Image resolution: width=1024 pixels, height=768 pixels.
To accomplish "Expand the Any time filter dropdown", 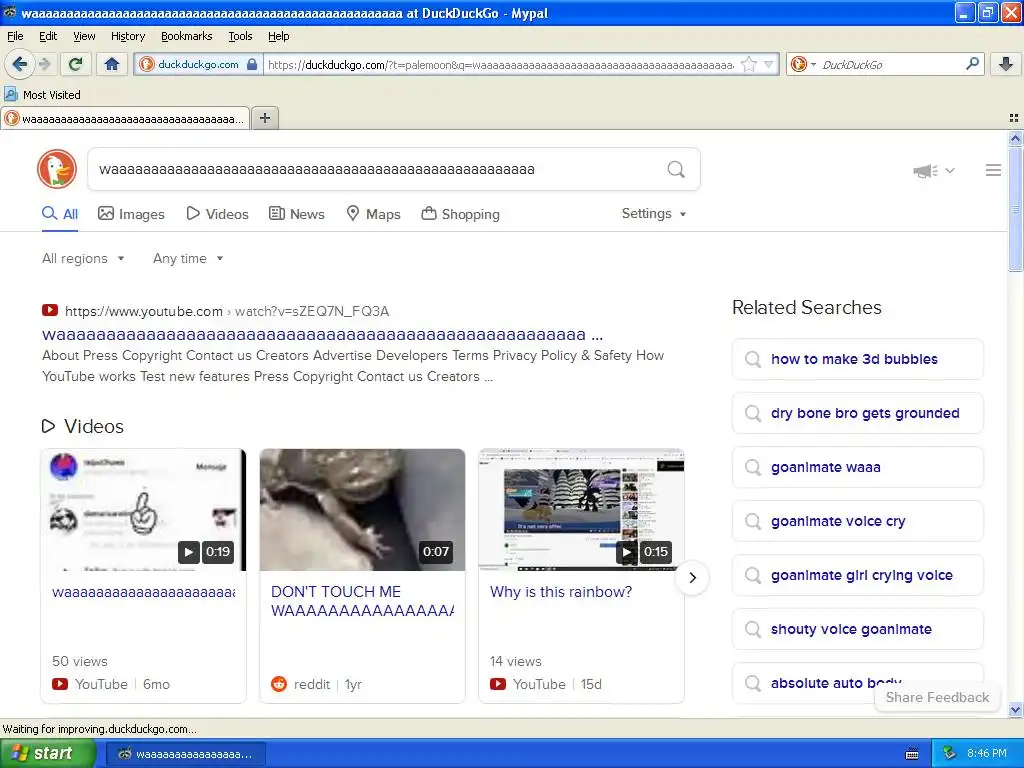I will click(188, 259).
